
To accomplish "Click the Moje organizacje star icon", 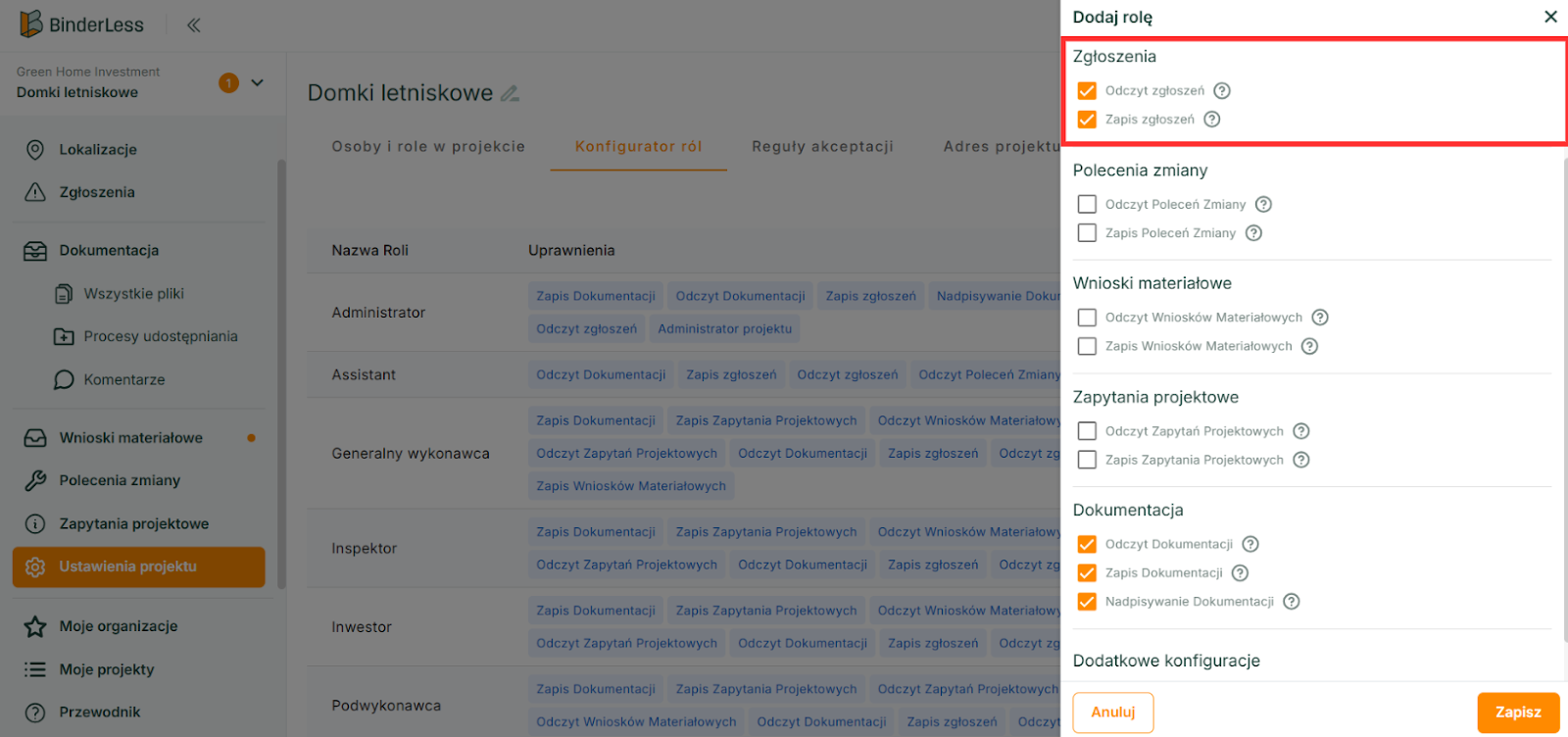I will tap(35, 626).
